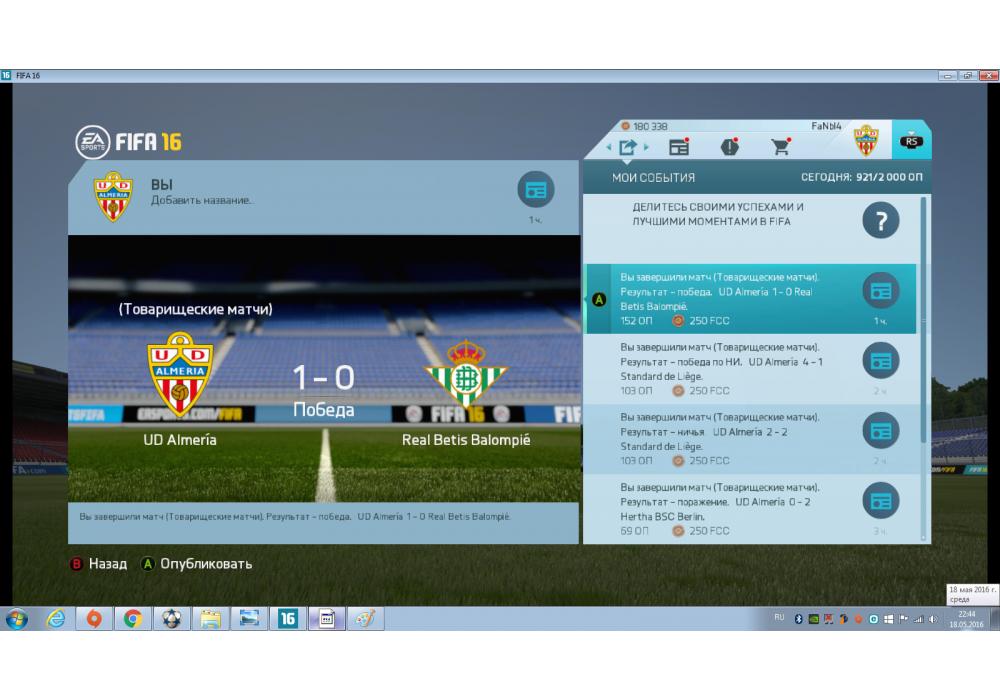Click the match summary caption below the pitch
The height and width of the screenshot is (700, 1000).
point(295,516)
